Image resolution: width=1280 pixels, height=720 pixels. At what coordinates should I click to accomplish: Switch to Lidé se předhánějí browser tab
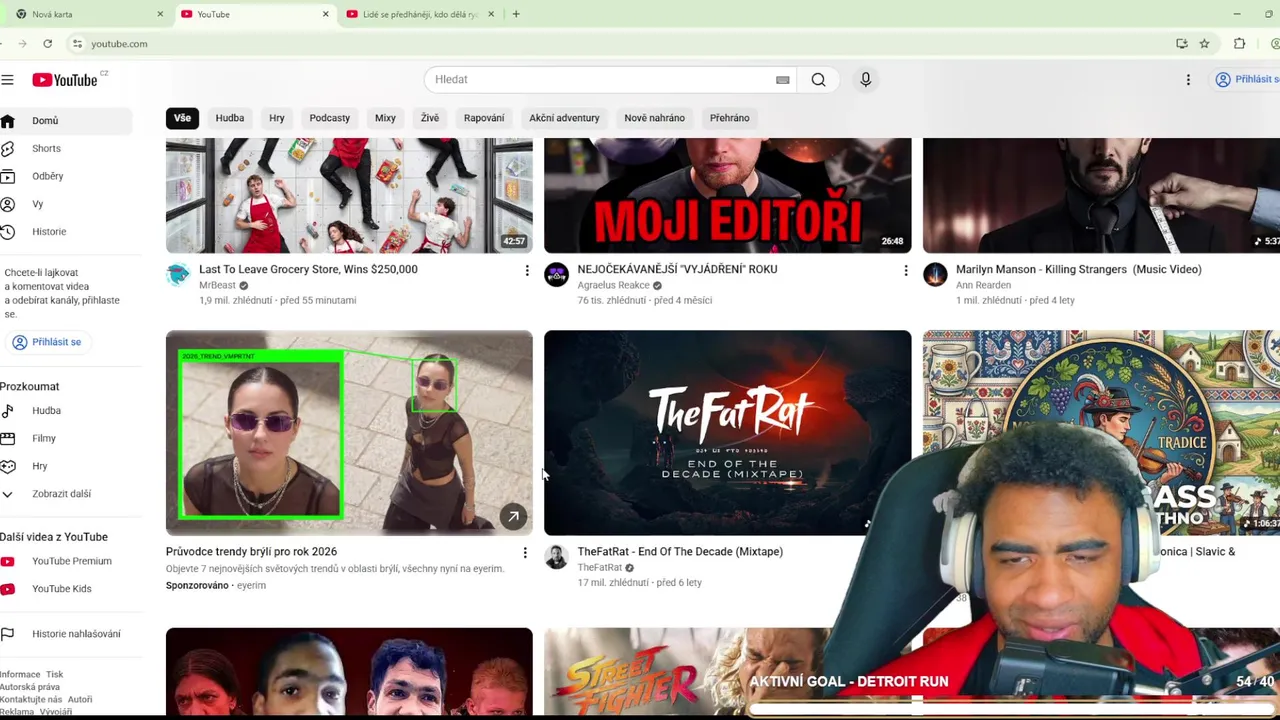point(420,14)
